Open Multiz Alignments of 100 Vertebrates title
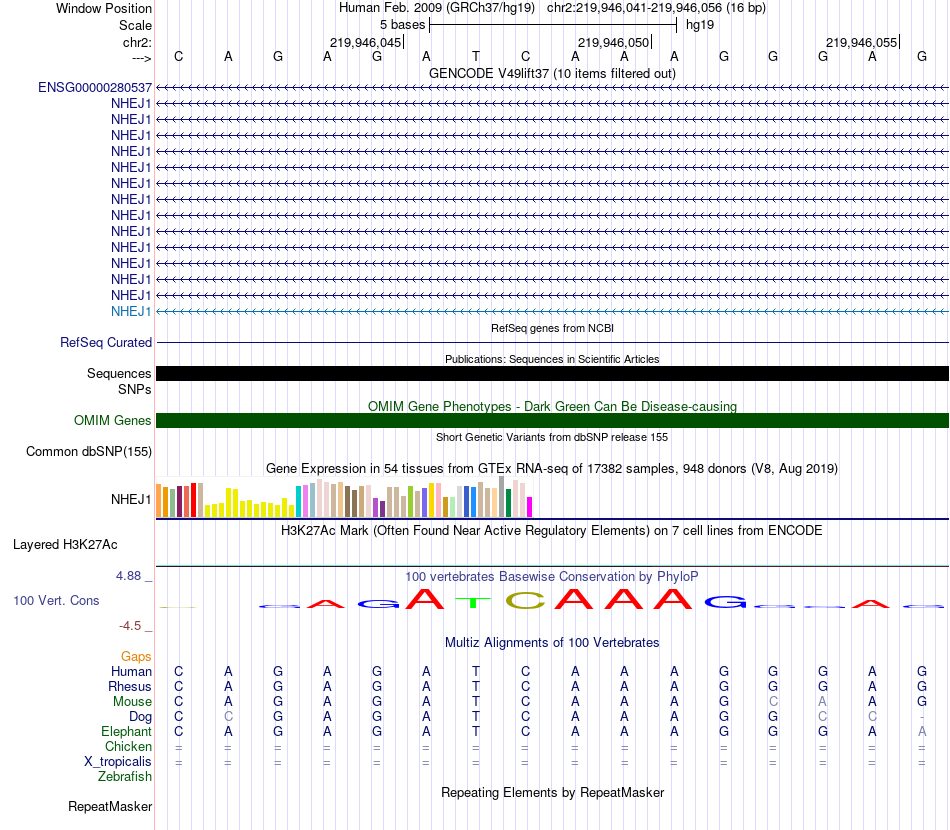This screenshot has width=950, height=830. [x=552, y=643]
